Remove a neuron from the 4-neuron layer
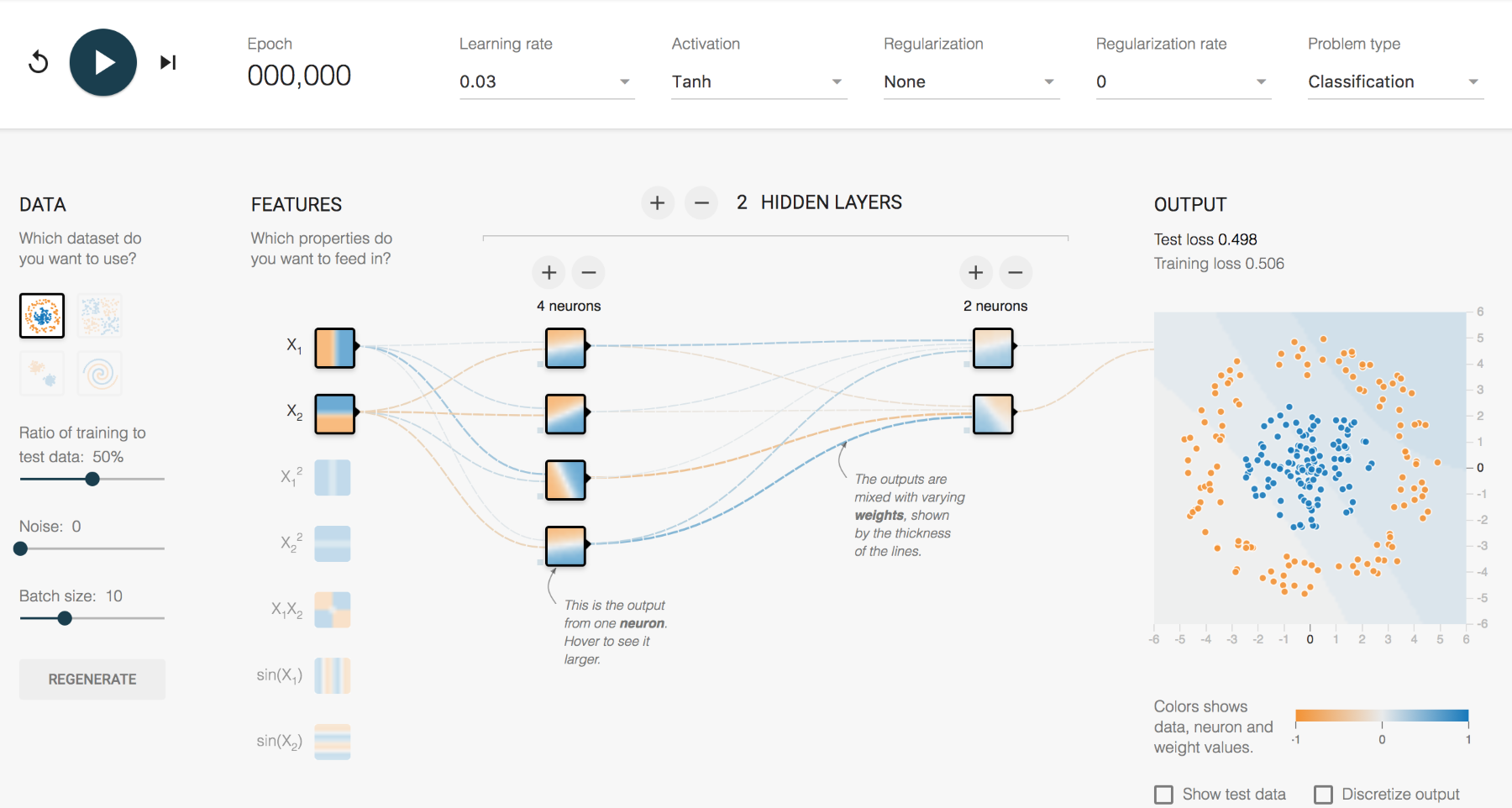Screen dimensions: 1512x808 pos(589,272)
